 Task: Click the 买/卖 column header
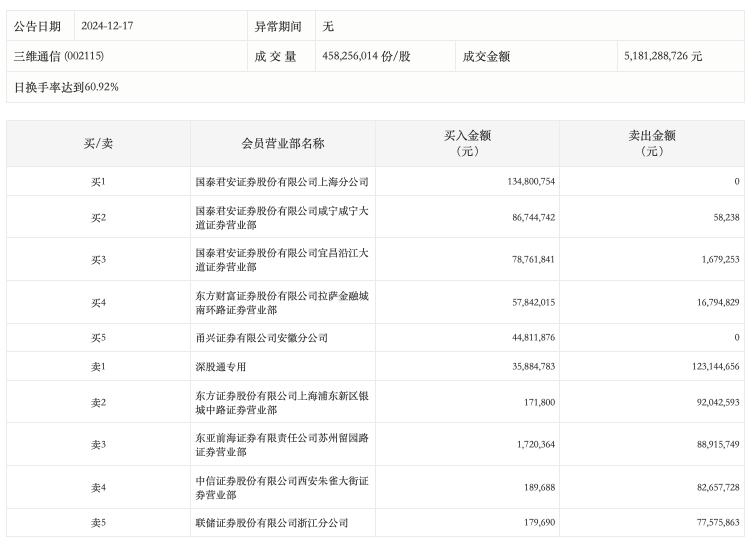click(98, 144)
